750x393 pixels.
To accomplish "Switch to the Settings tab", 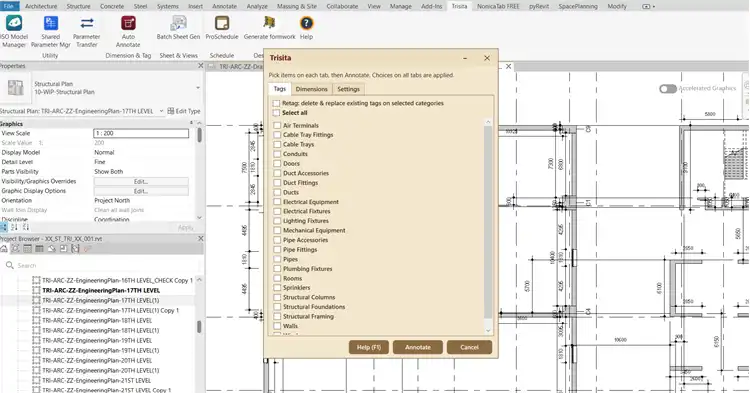I will pyautogui.click(x=348, y=89).
